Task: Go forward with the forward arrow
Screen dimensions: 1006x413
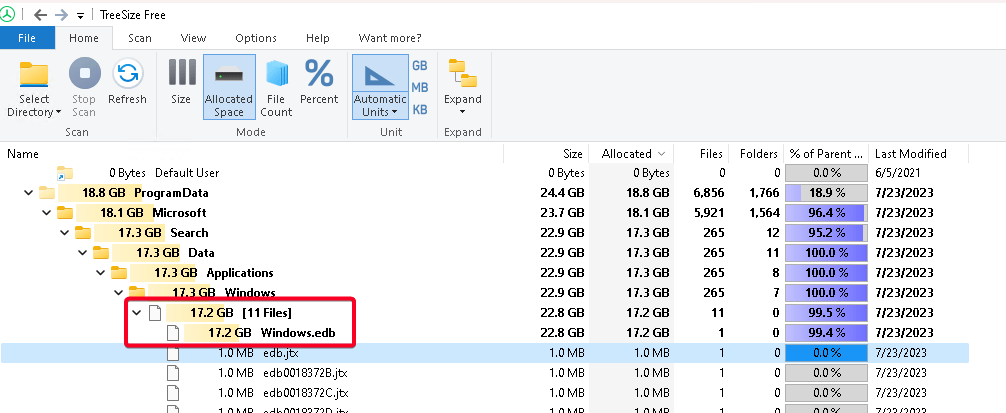Action: 62,15
